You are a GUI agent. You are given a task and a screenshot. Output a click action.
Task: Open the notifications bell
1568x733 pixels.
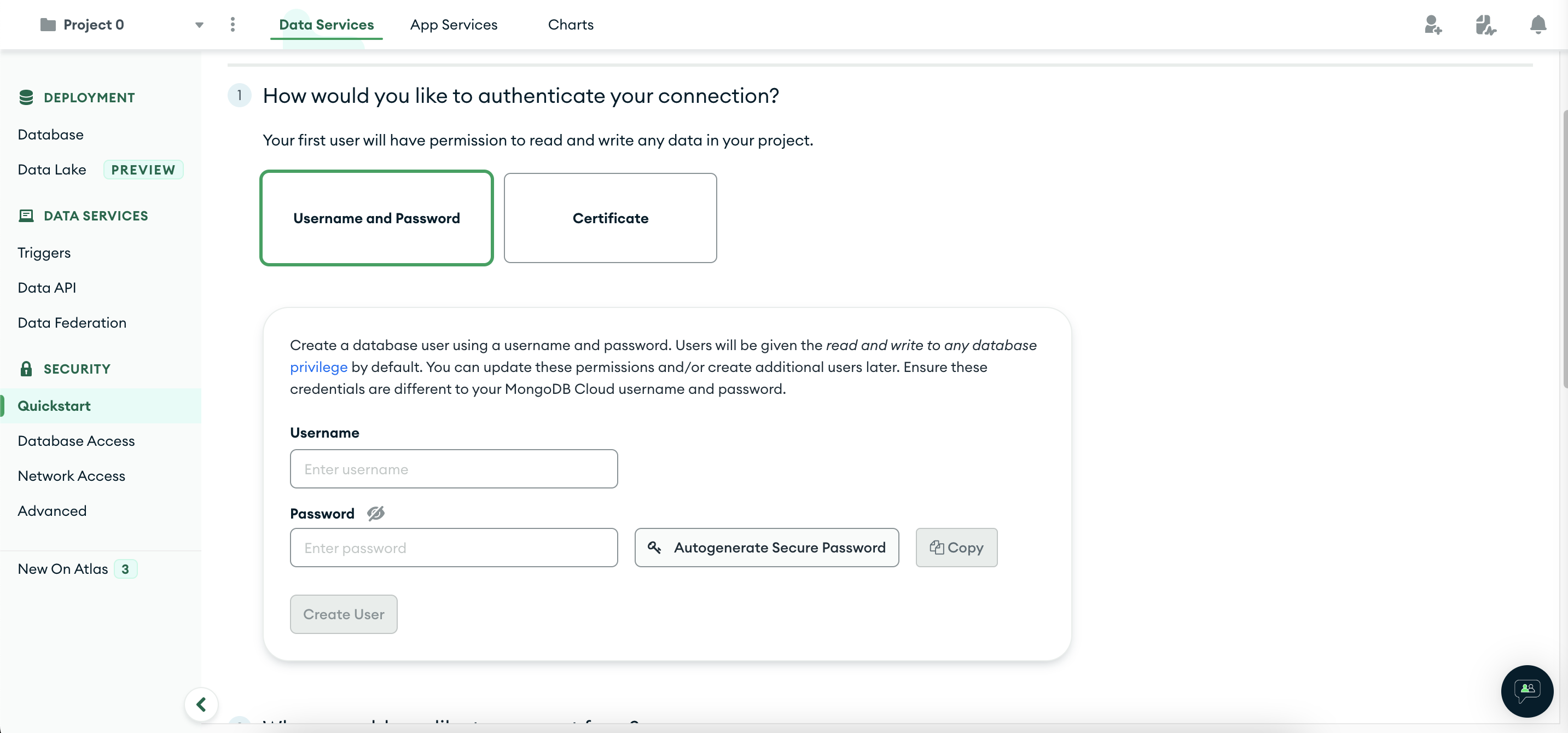pyautogui.click(x=1538, y=25)
